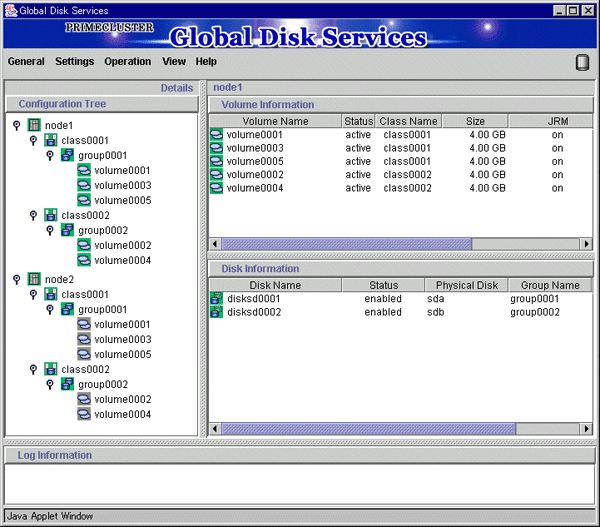The width and height of the screenshot is (600, 527).
Task: Collapse class0002 under node1
Action: [33, 215]
